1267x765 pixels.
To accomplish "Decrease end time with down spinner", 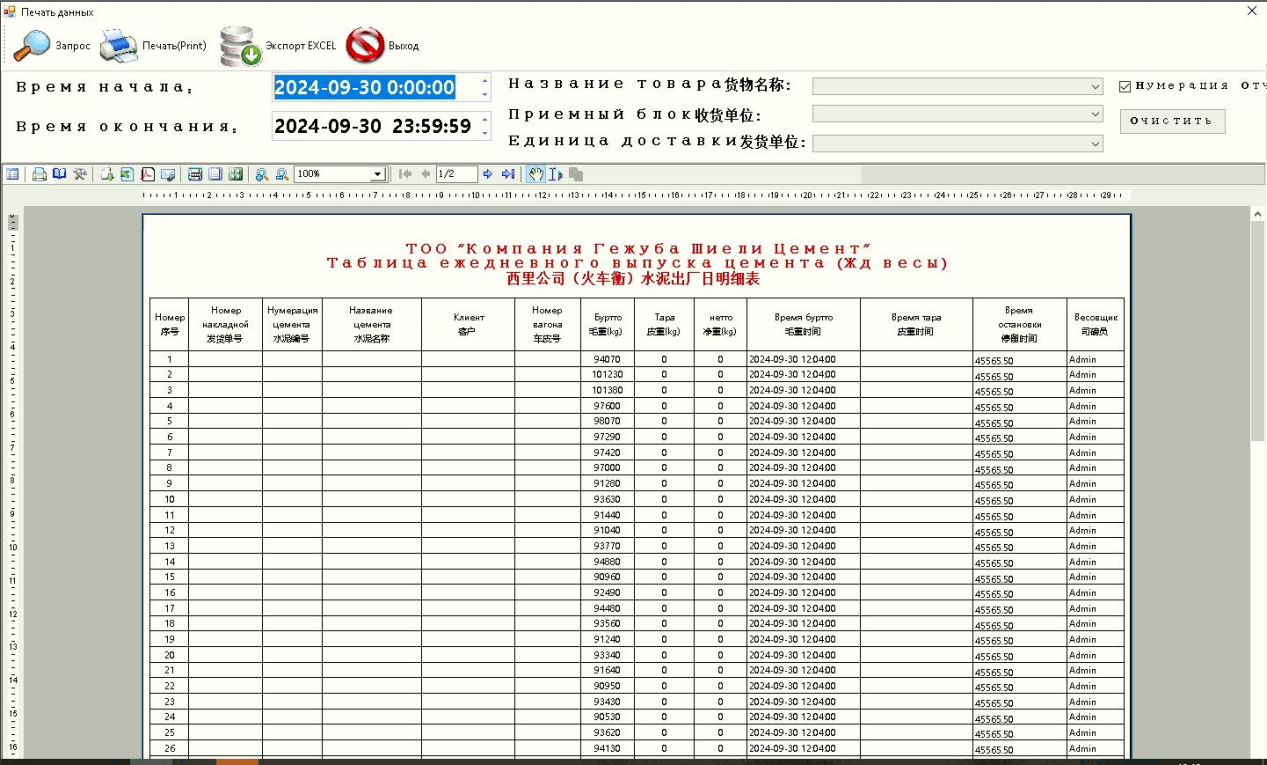I will tap(485, 132).
